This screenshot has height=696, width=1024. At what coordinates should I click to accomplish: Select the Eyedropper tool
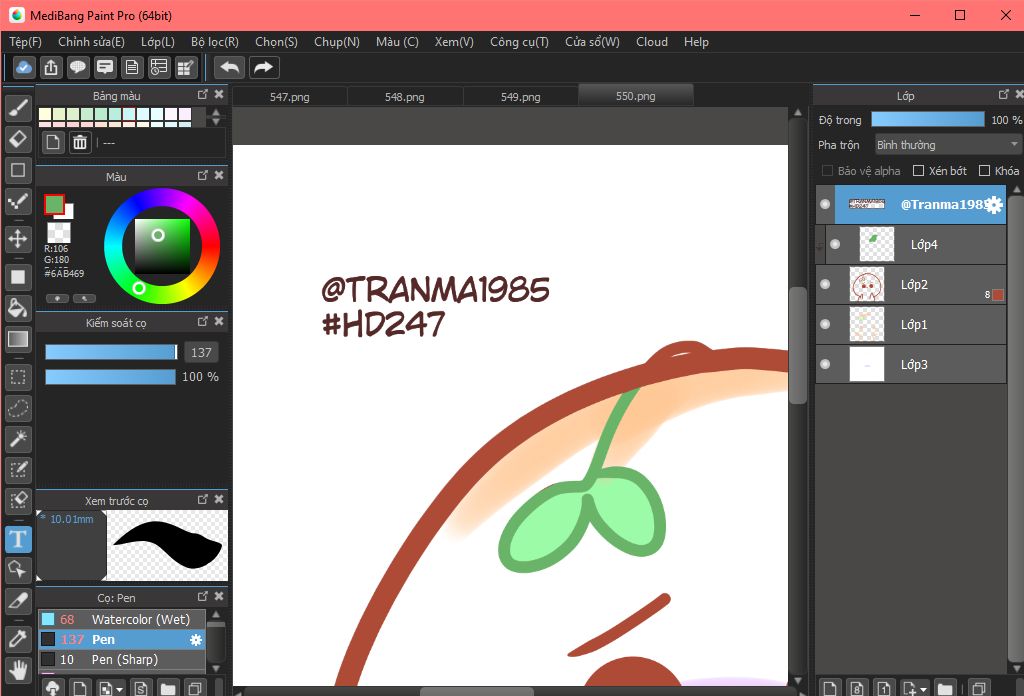[x=18, y=639]
